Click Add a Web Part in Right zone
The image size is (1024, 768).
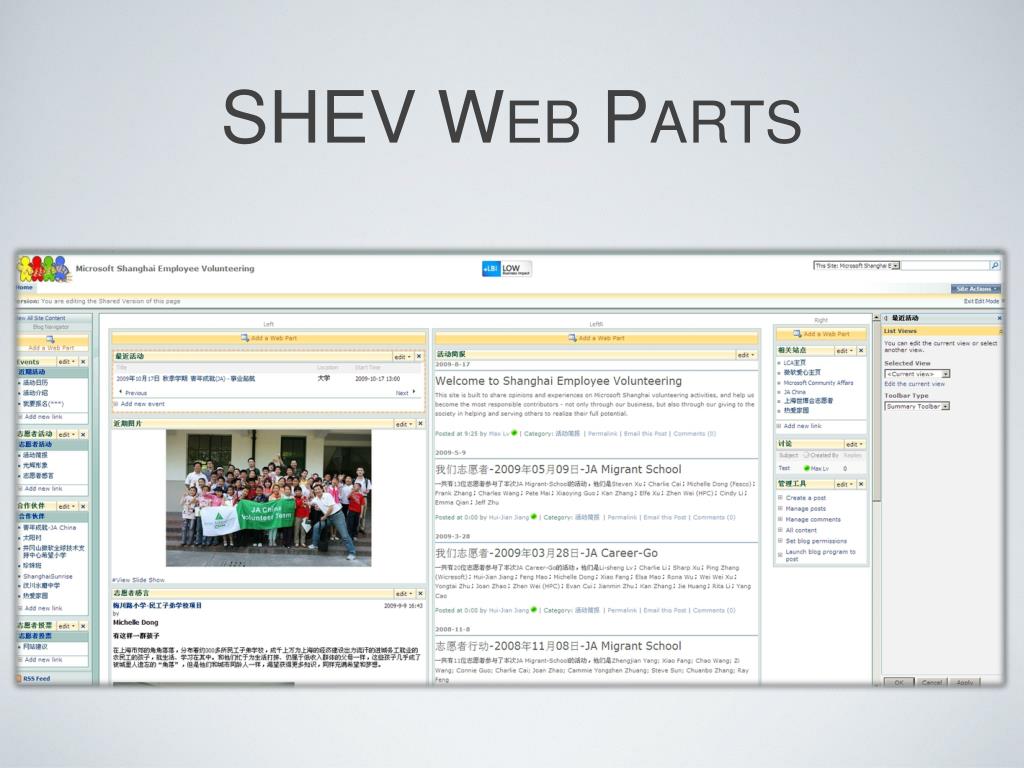pos(822,334)
